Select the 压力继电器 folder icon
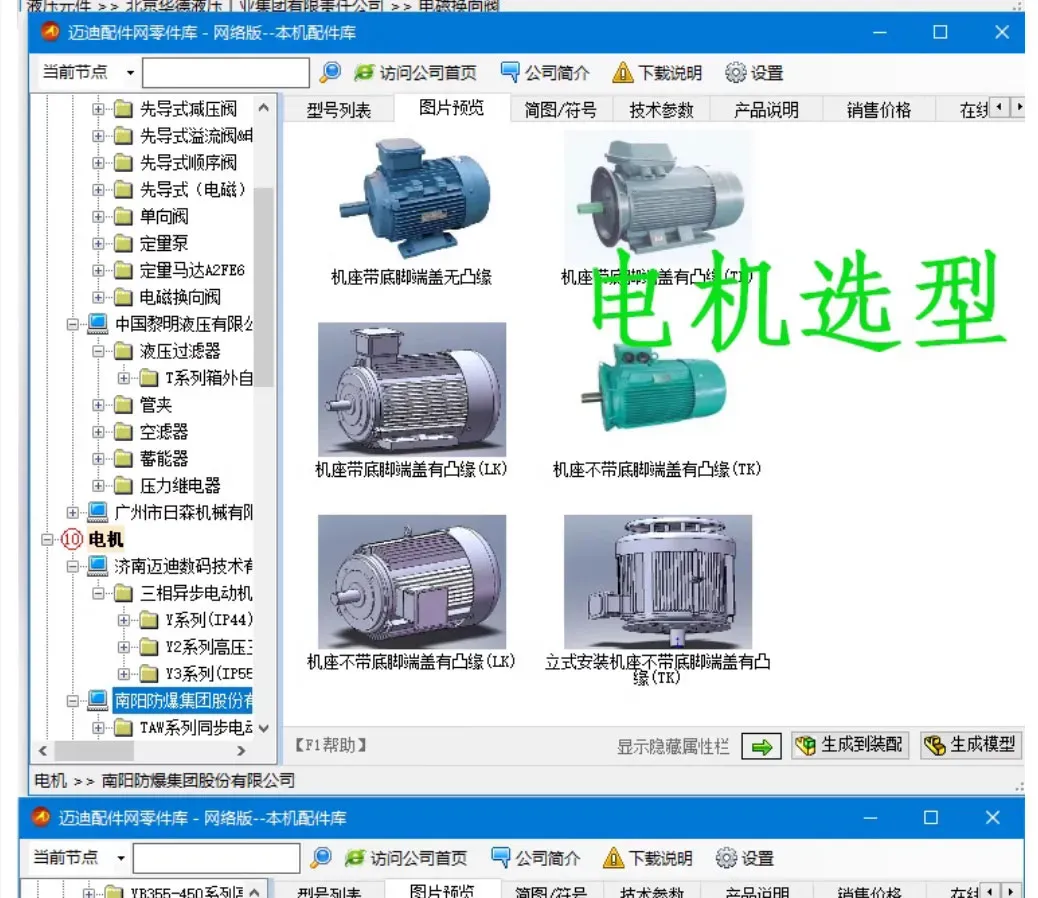 pos(123,486)
